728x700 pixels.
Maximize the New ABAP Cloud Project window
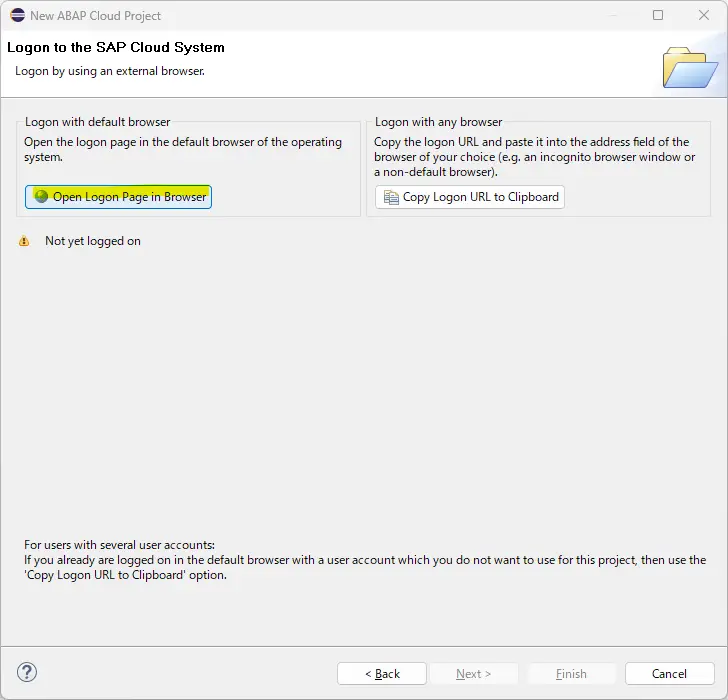(x=658, y=15)
